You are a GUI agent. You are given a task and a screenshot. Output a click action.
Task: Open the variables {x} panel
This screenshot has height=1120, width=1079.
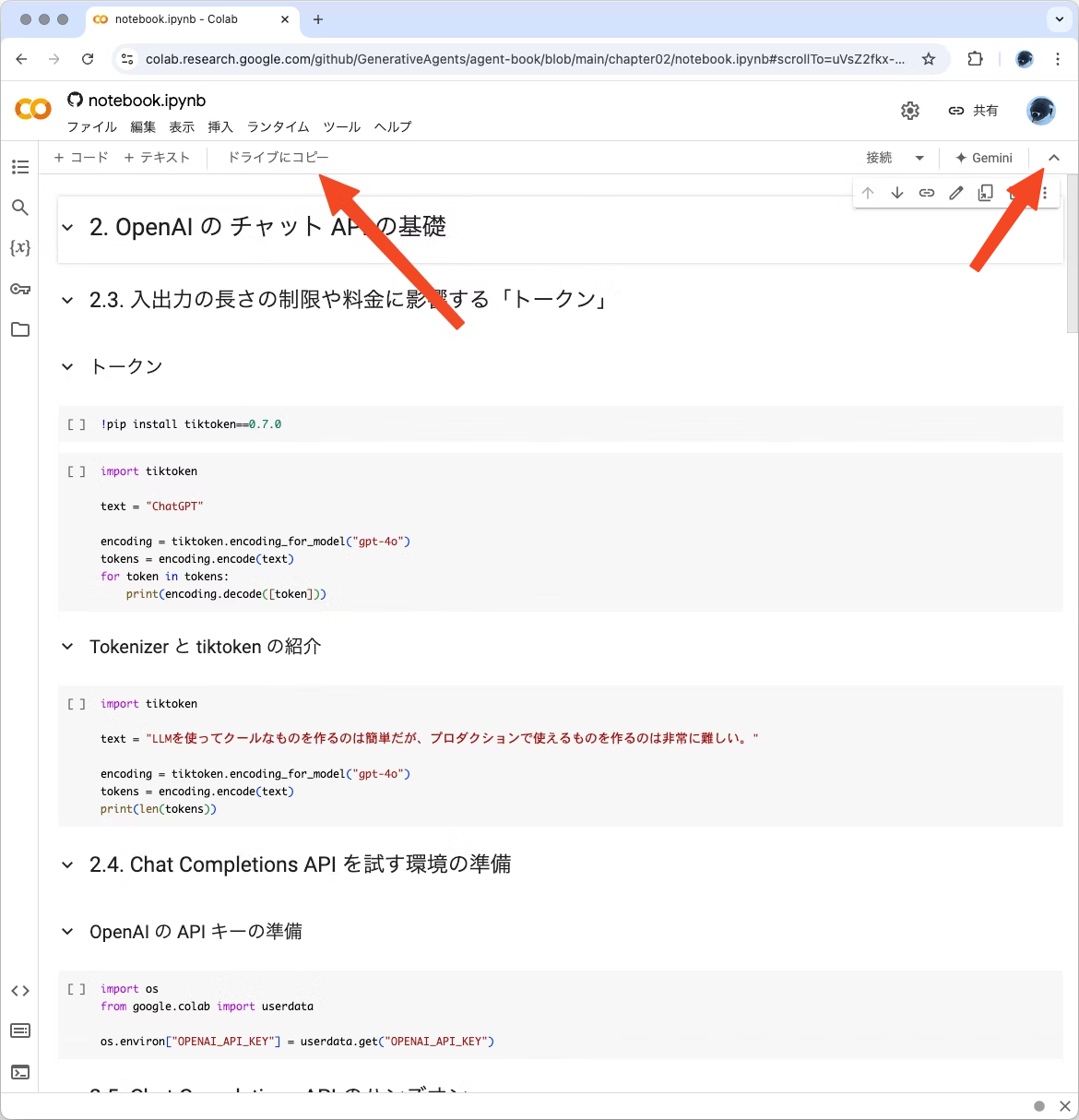coord(20,247)
